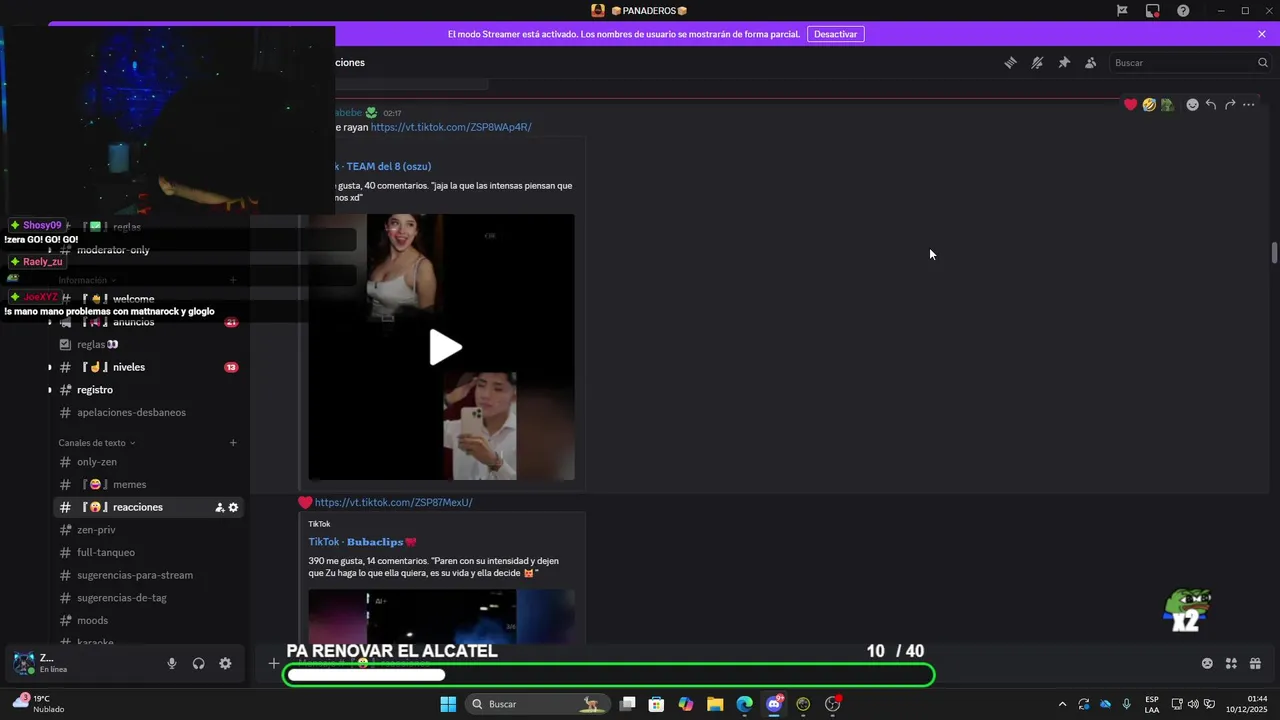Open the threads icon in channel header
1280x720 pixels.
1010,62
